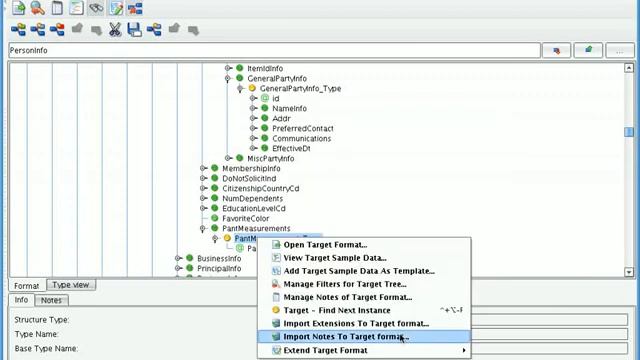Click the vertical scrollbar thumb
Viewport: 640px width, 360px height.
point(629,132)
